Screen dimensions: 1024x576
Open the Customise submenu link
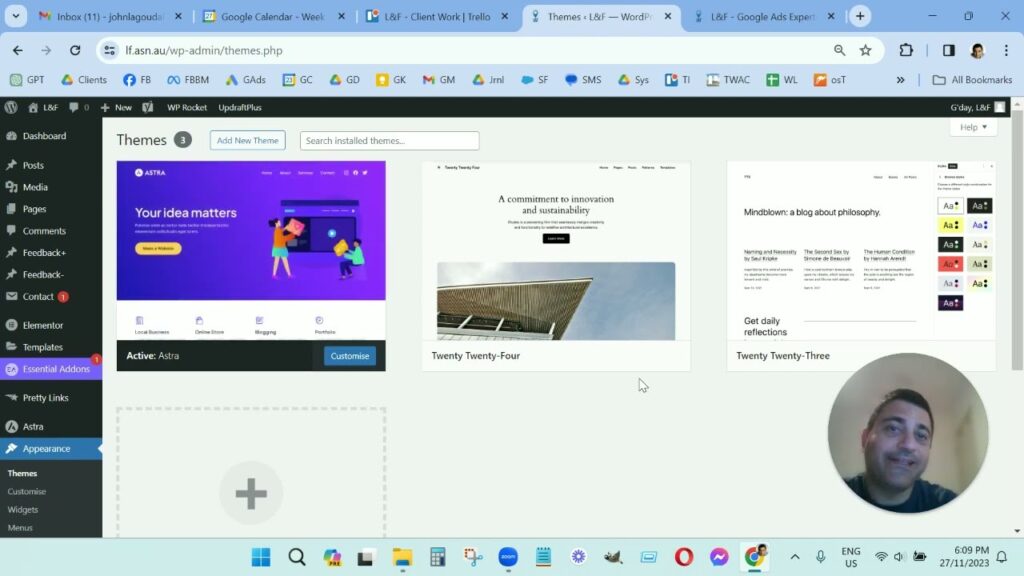tap(27, 491)
